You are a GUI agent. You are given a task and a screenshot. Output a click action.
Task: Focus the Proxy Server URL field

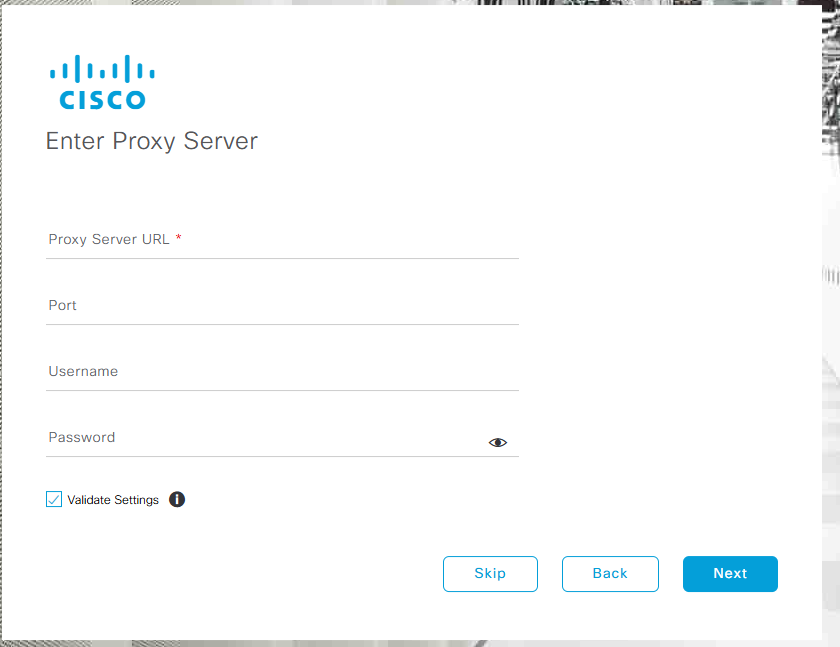[x=282, y=239]
